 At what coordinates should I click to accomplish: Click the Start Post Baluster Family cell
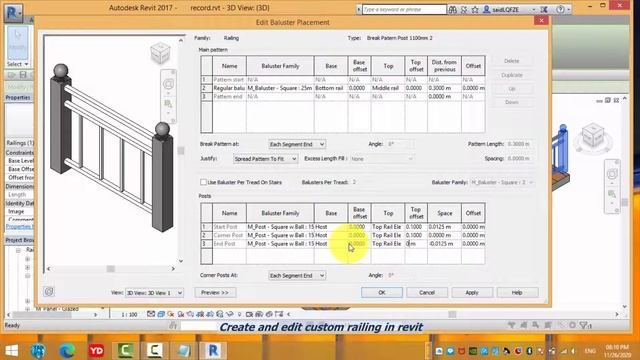(x=280, y=227)
